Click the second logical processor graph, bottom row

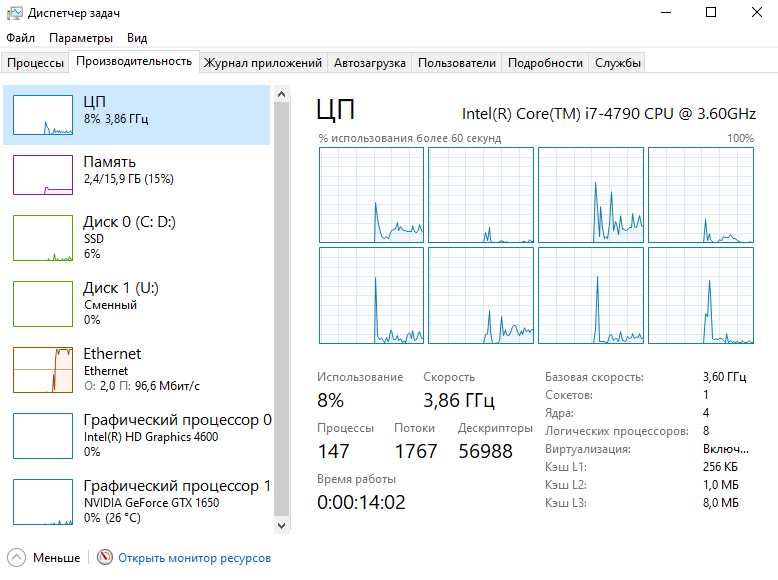point(481,295)
